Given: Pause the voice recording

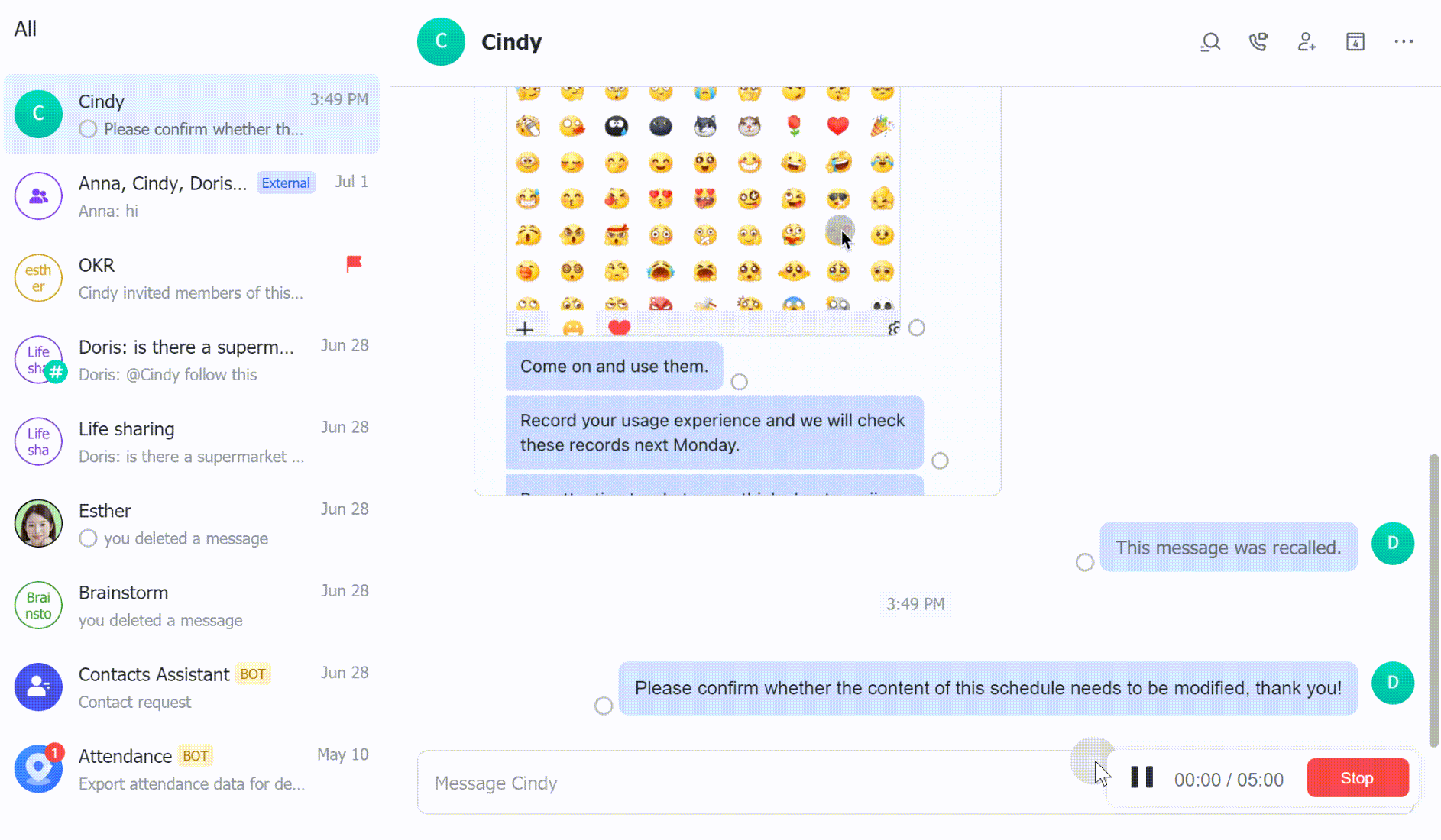Looking at the screenshot, I should 1141,777.
